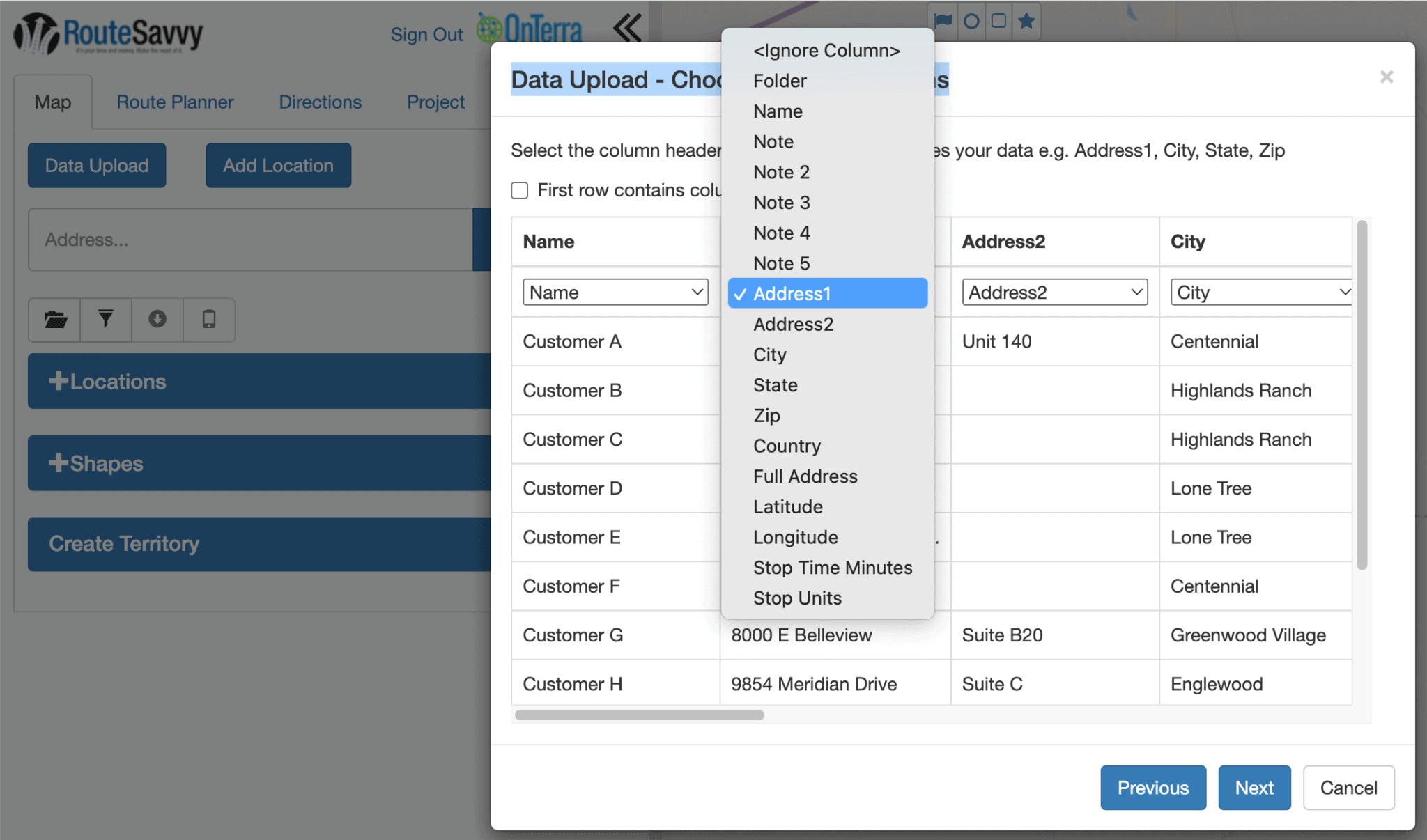
Task: Close the Data Upload dialog with the X
Action: pyautogui.click(x=1386, y=77)
